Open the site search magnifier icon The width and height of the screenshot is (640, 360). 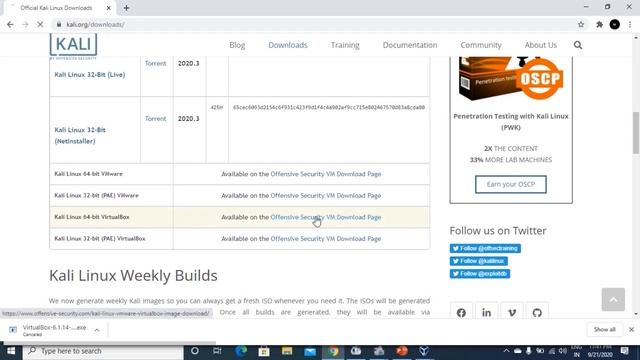(x=578, y=45)
